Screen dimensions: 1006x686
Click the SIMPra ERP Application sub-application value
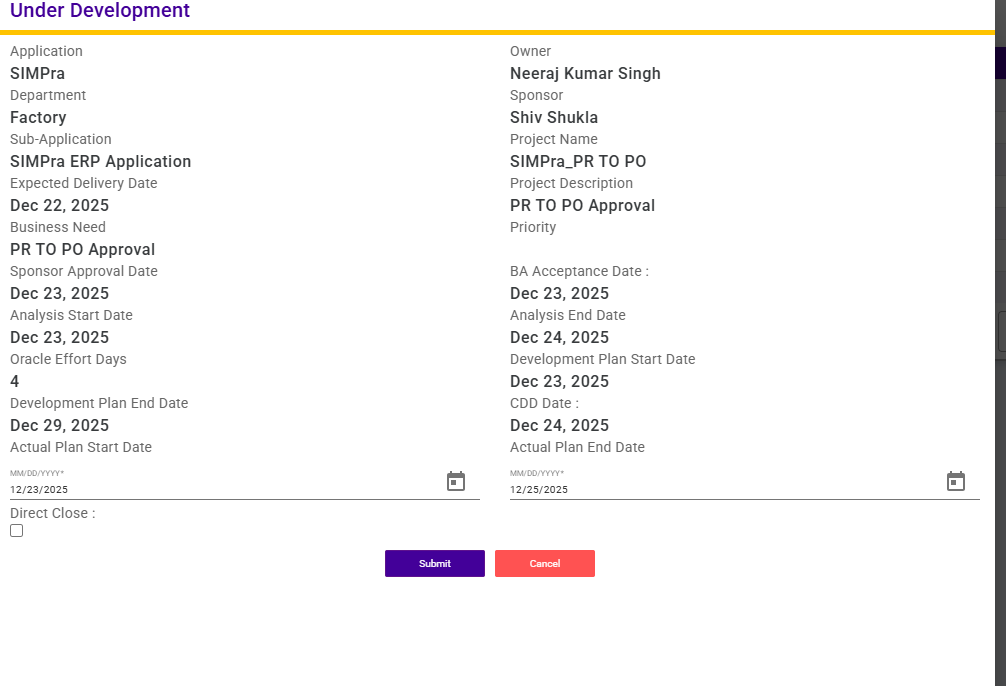(100, 161)
